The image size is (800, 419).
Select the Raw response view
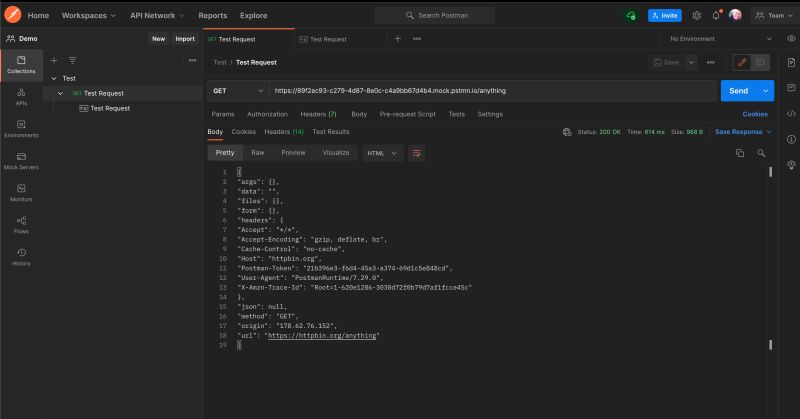(258, 153)
